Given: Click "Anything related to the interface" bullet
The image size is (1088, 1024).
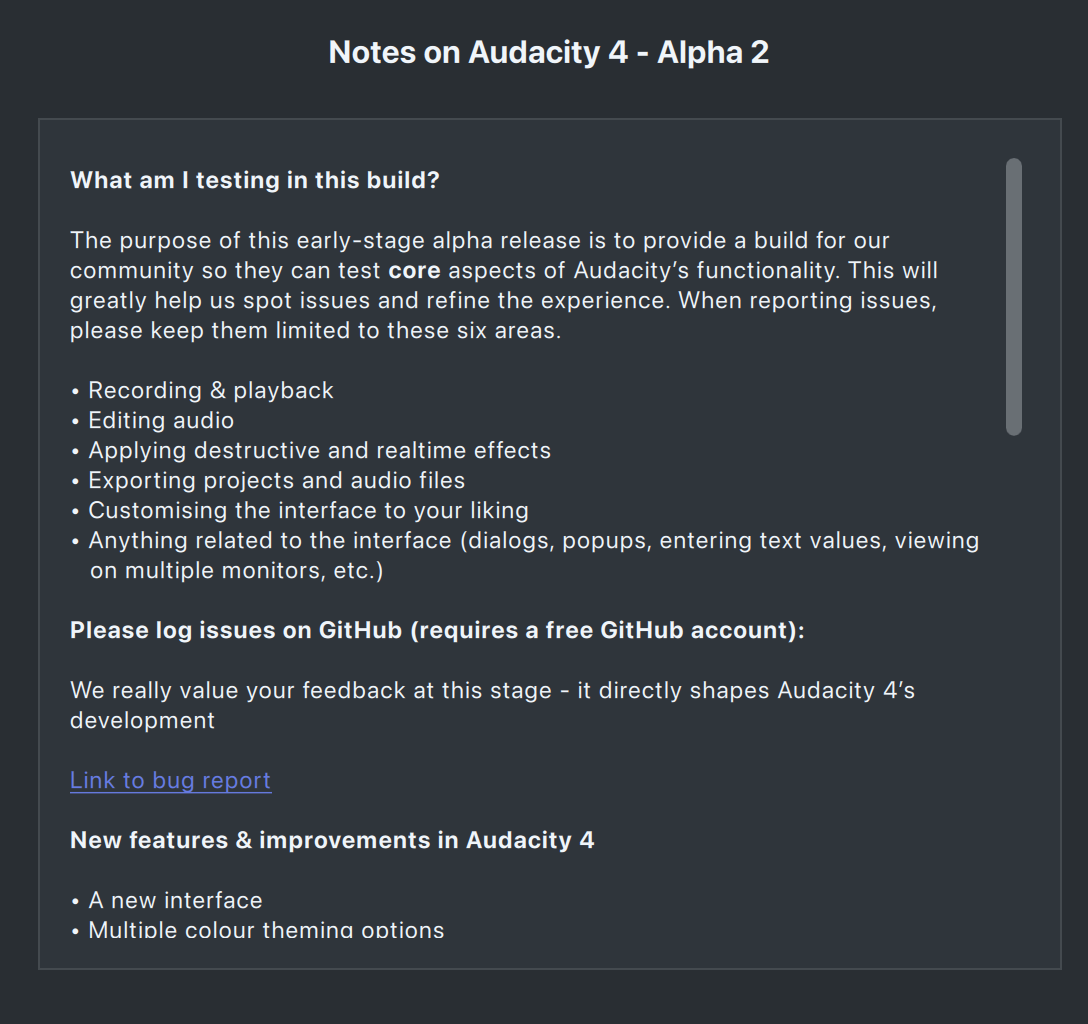Looking at the screenshot, I should coord(533,541).
